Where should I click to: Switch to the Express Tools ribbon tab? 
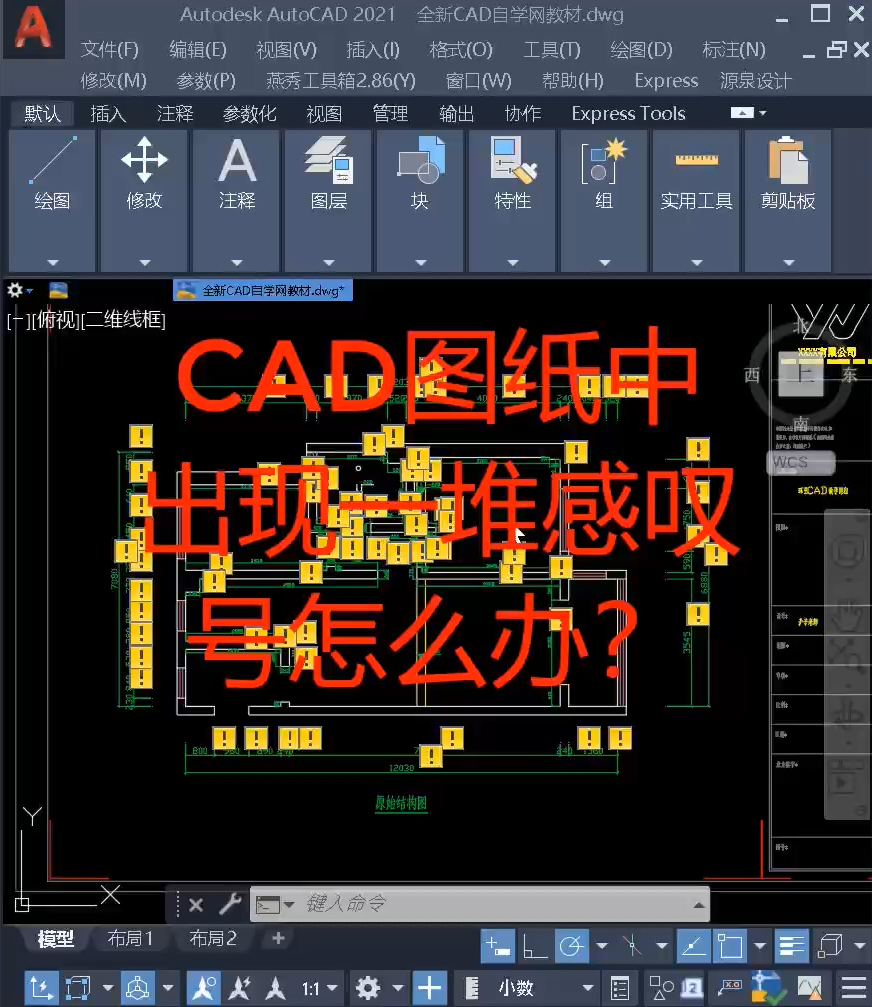[629, 114]
